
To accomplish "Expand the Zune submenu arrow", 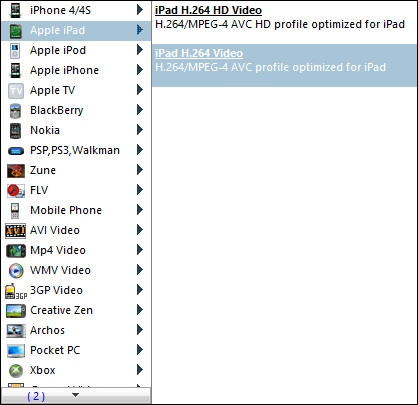I will click(x=140, y=170).
